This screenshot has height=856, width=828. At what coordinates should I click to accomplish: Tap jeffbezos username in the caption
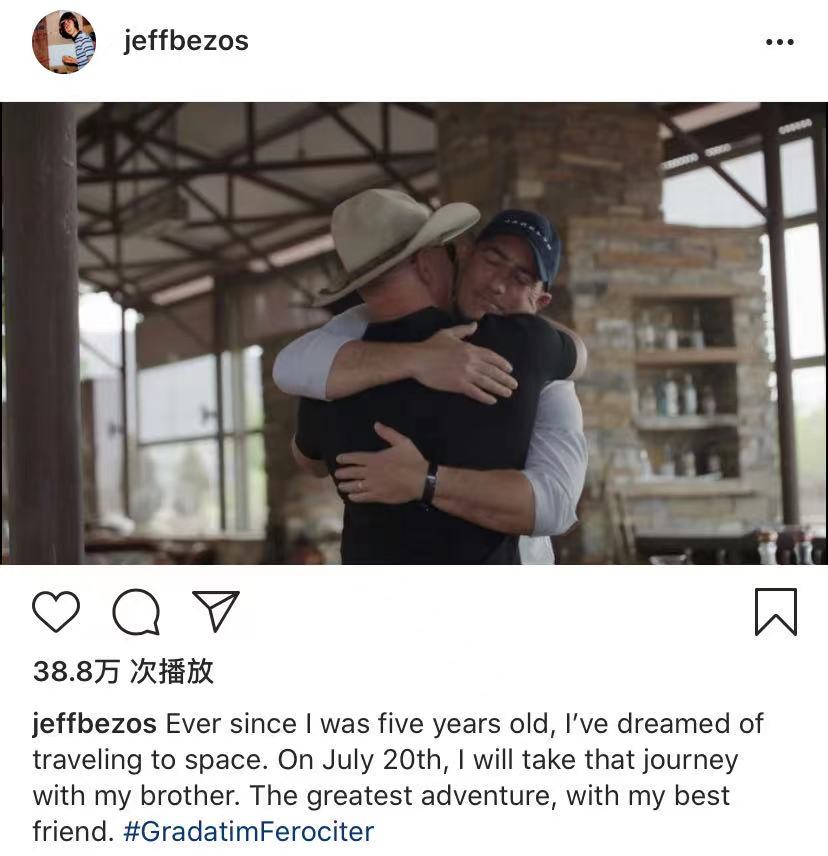point(94,724)
